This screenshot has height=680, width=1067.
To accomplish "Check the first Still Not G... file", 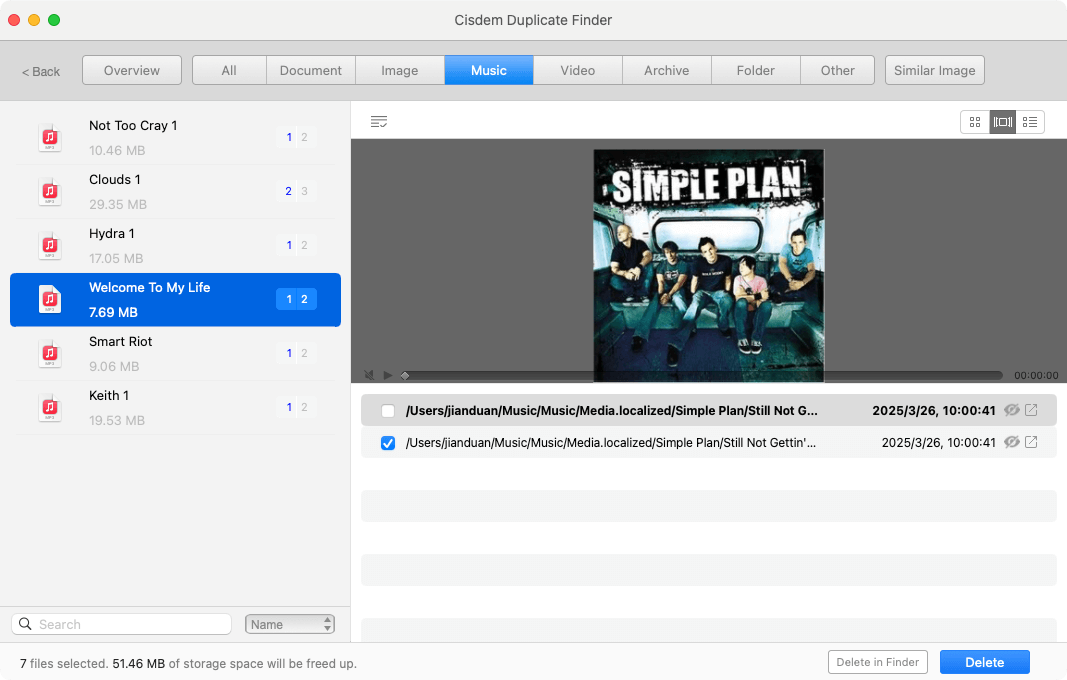I will (388, 410).
